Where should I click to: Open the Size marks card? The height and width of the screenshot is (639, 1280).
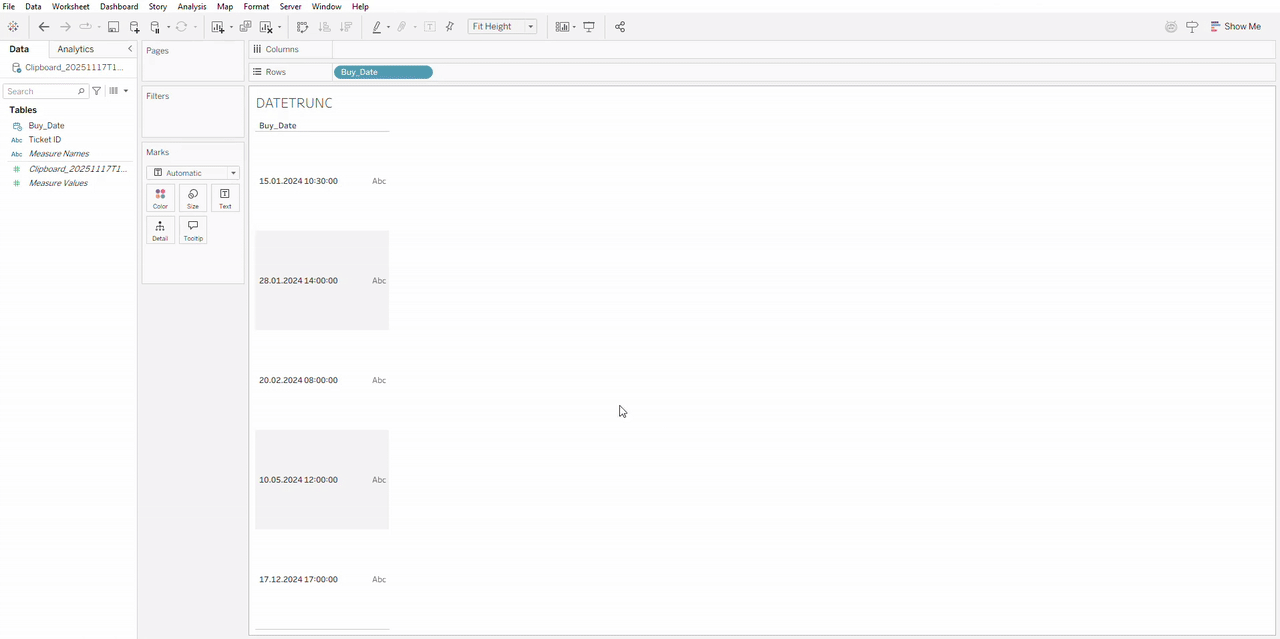point(192,198)
